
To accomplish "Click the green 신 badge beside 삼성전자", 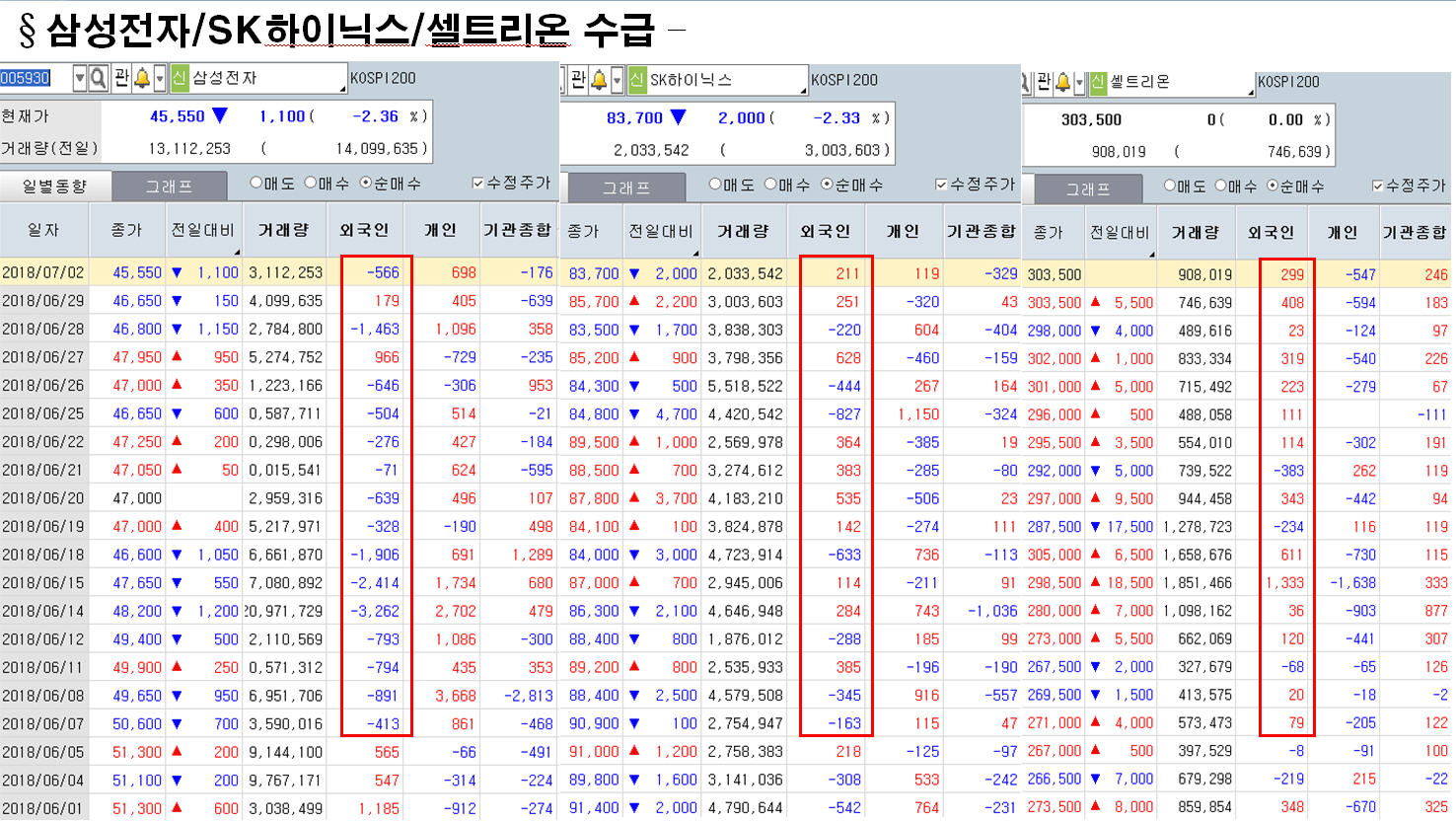I will click(180, 78).
